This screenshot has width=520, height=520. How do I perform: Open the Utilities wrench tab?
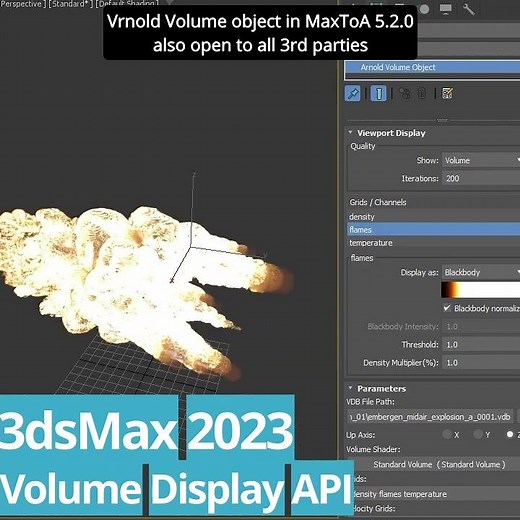(468, 9)
